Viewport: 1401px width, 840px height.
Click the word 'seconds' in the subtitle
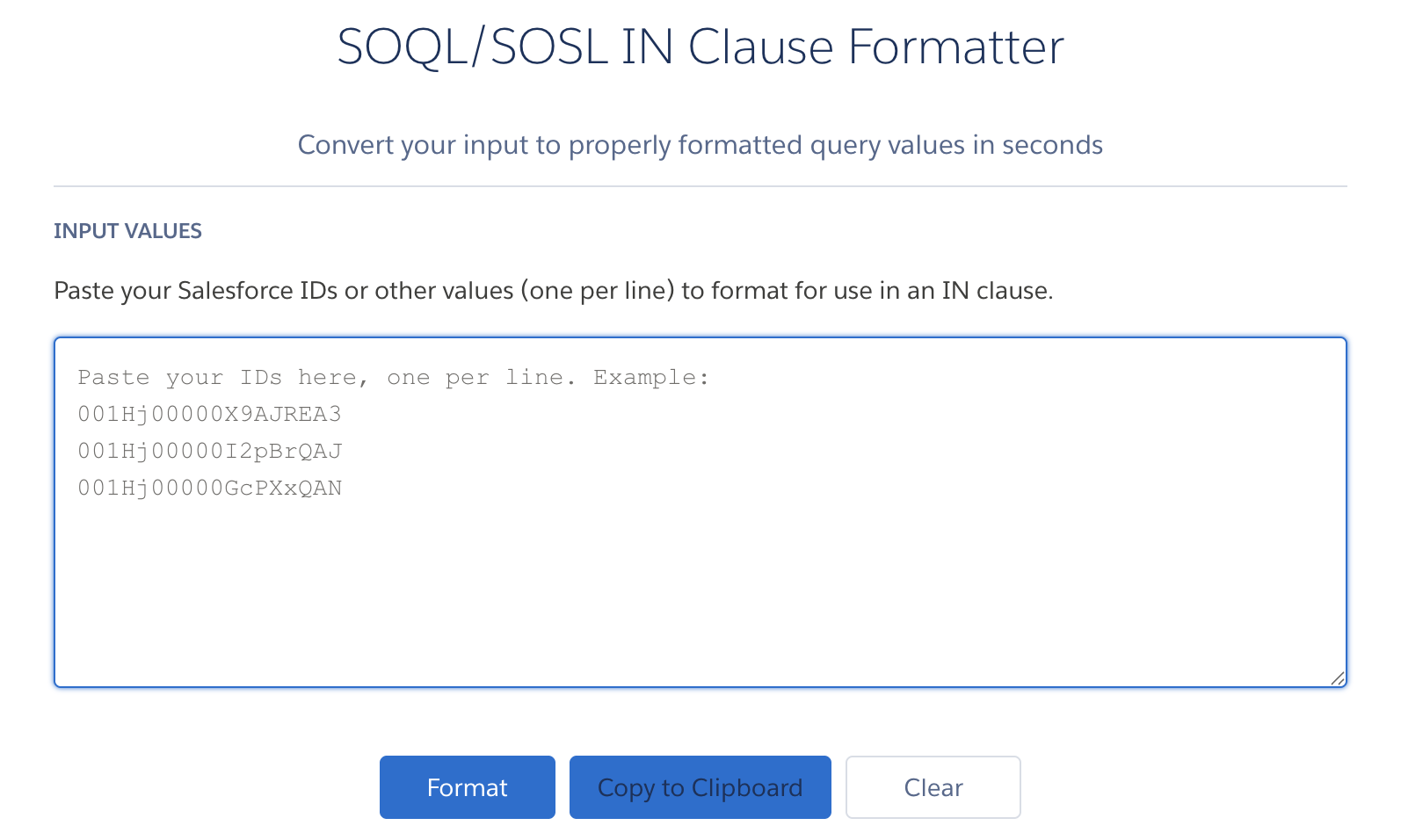(x=1052, y=145)
